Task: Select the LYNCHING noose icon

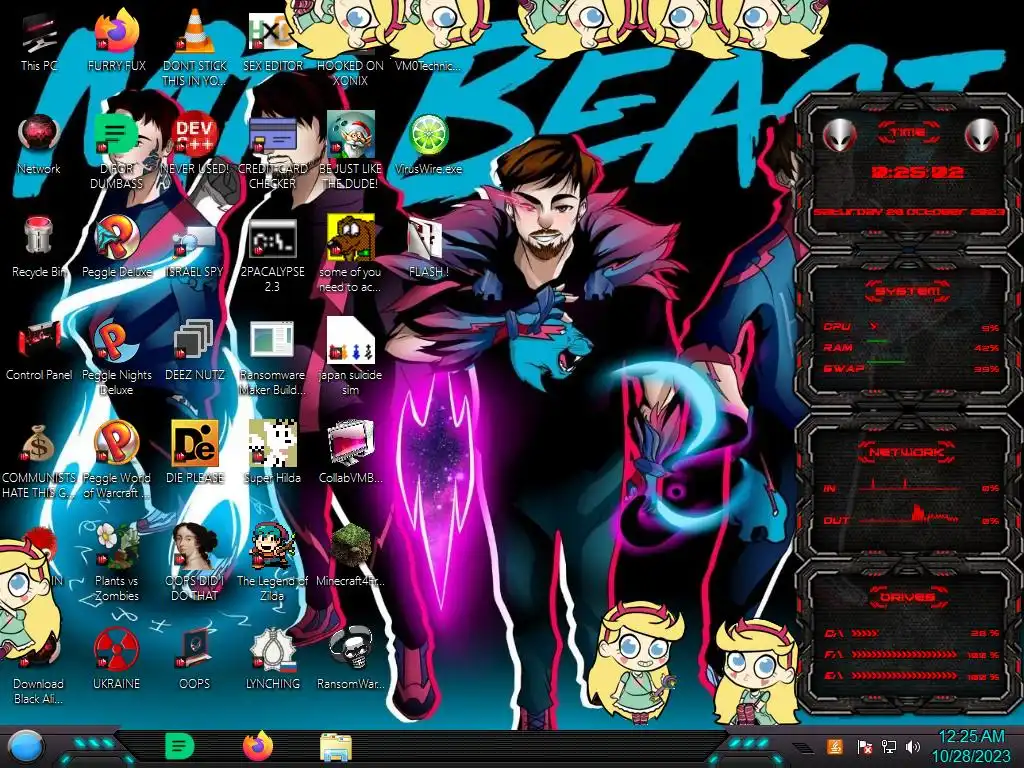Action: (x=272, y=660)
